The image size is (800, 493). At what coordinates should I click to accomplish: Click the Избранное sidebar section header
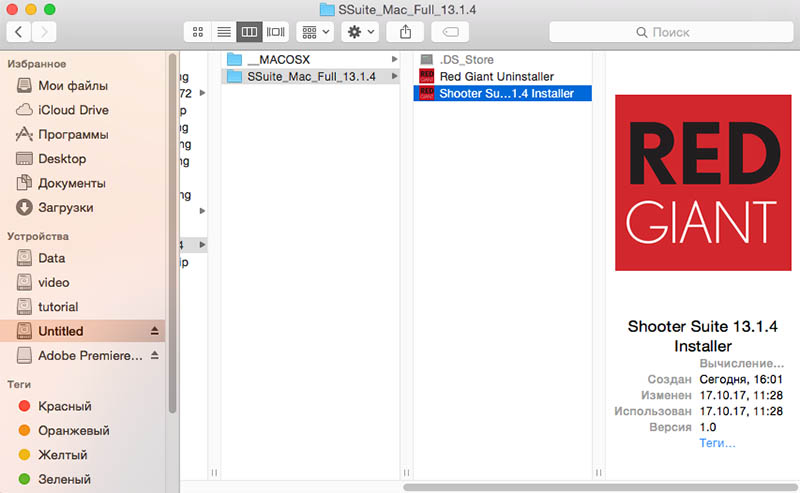coord(37,64)
